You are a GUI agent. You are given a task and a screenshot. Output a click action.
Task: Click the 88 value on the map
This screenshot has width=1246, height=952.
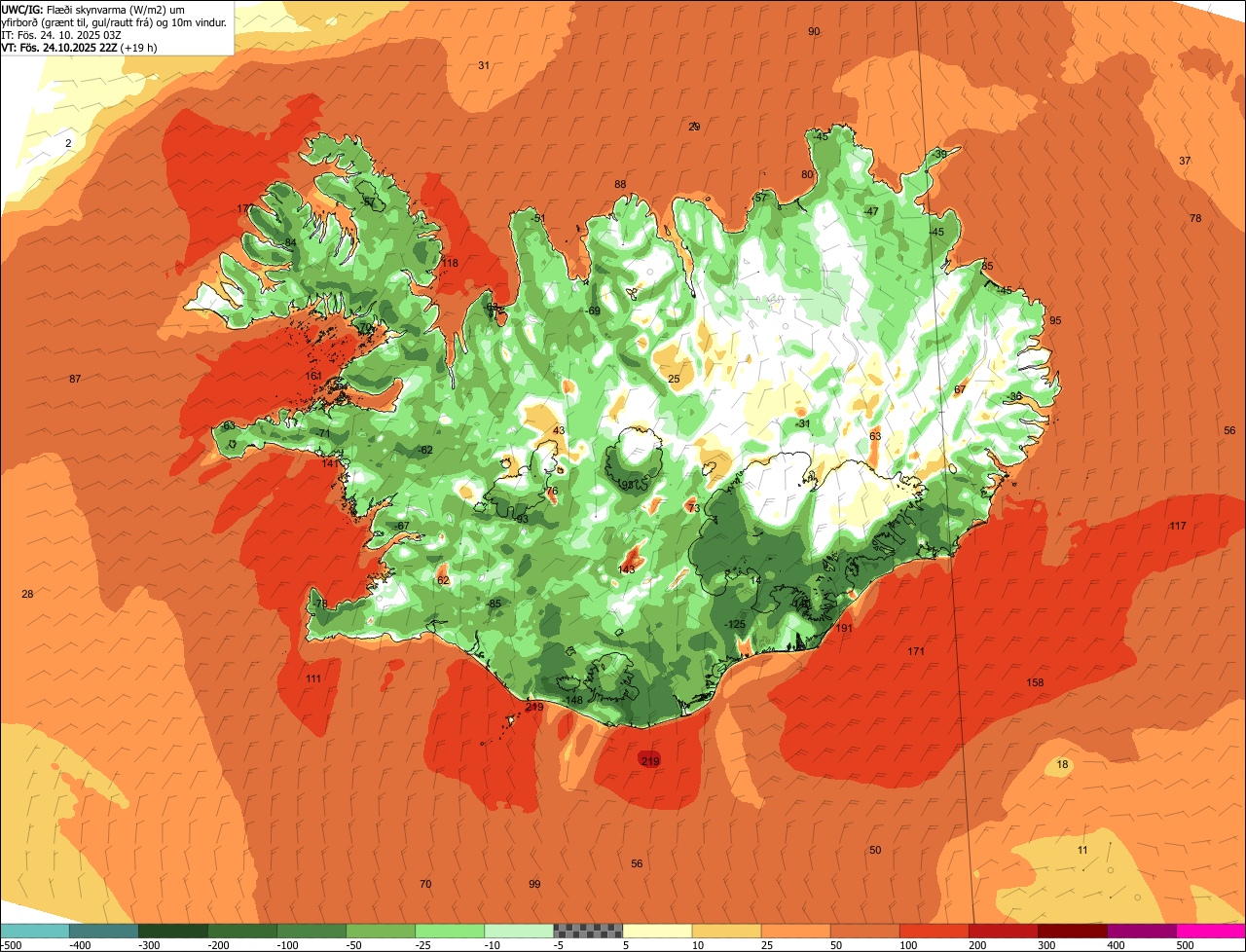[620, 185]
